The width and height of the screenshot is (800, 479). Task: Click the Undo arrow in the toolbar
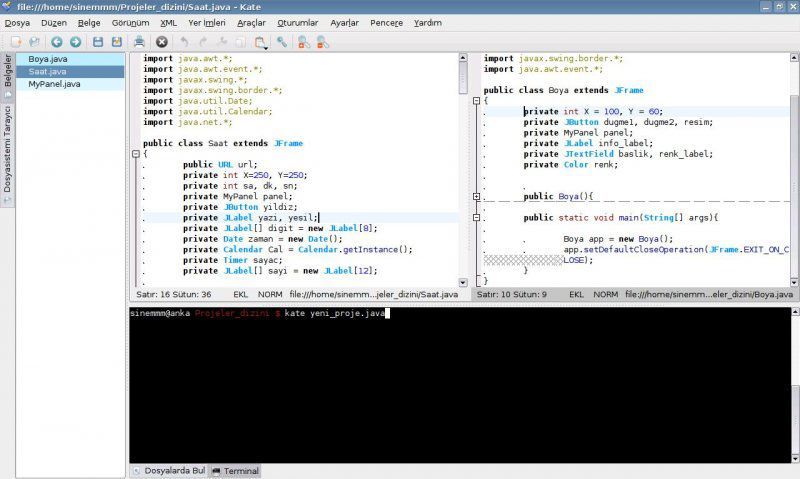coord(184,42)
